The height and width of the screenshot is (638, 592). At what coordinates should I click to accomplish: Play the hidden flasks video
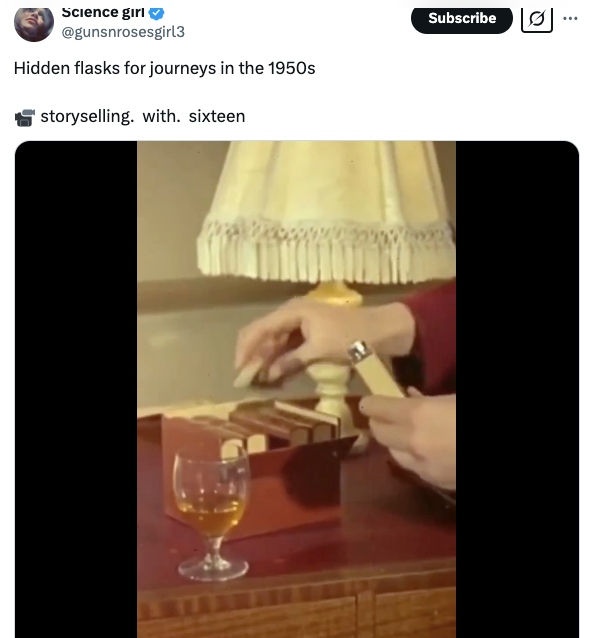tap(297, 389)
